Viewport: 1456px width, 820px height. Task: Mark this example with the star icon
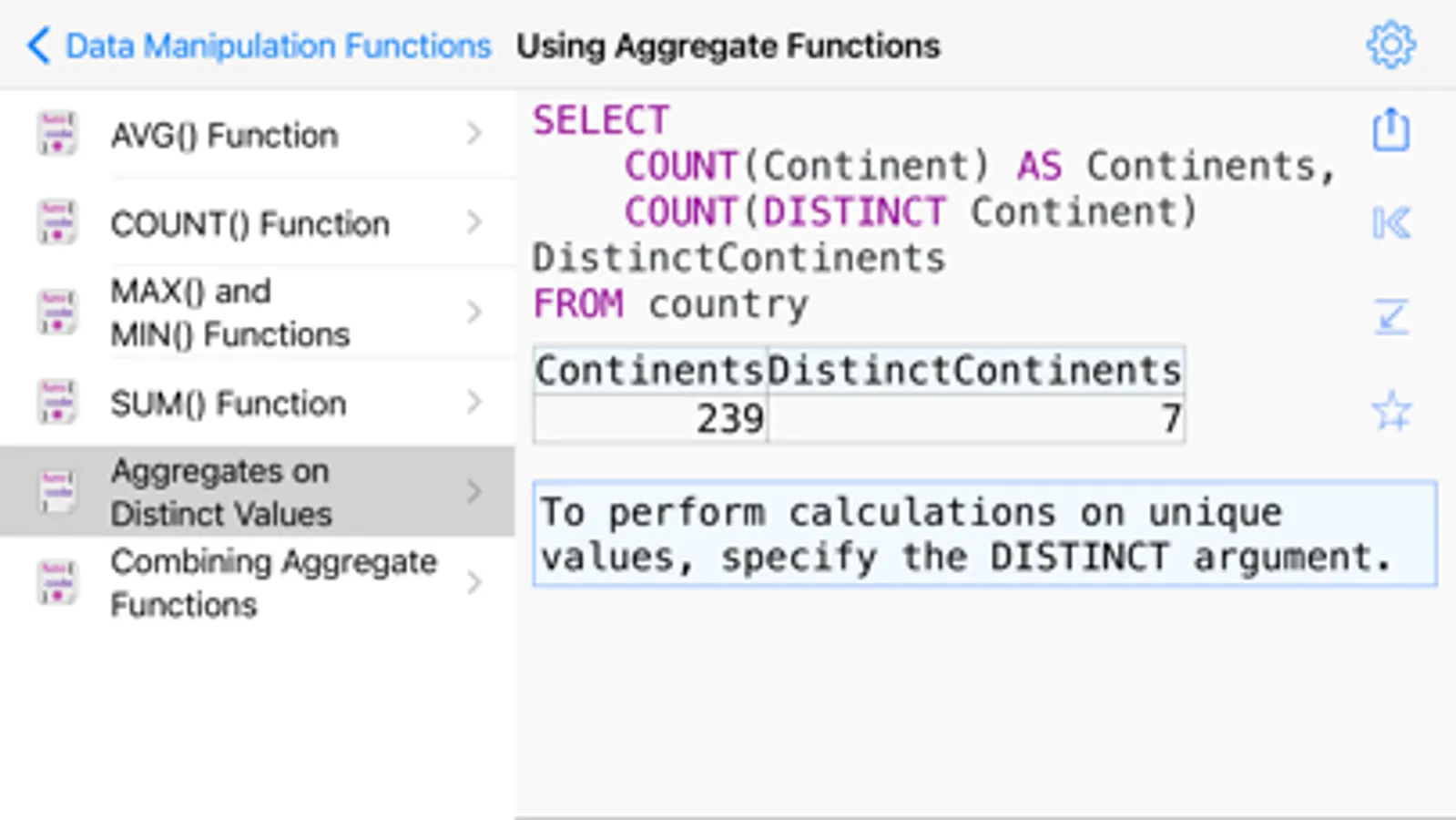pos(1390,411)
